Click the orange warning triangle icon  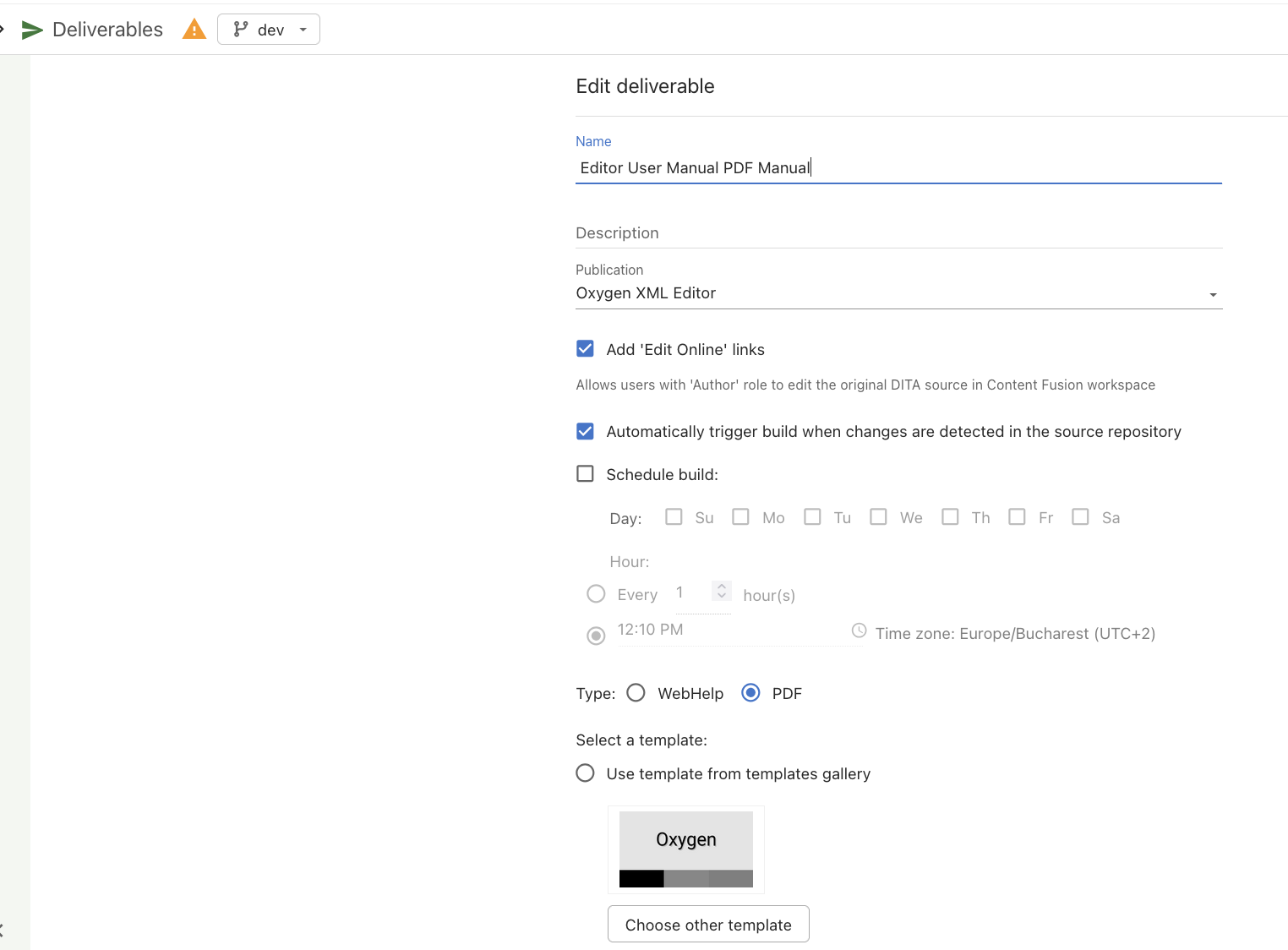194,30
